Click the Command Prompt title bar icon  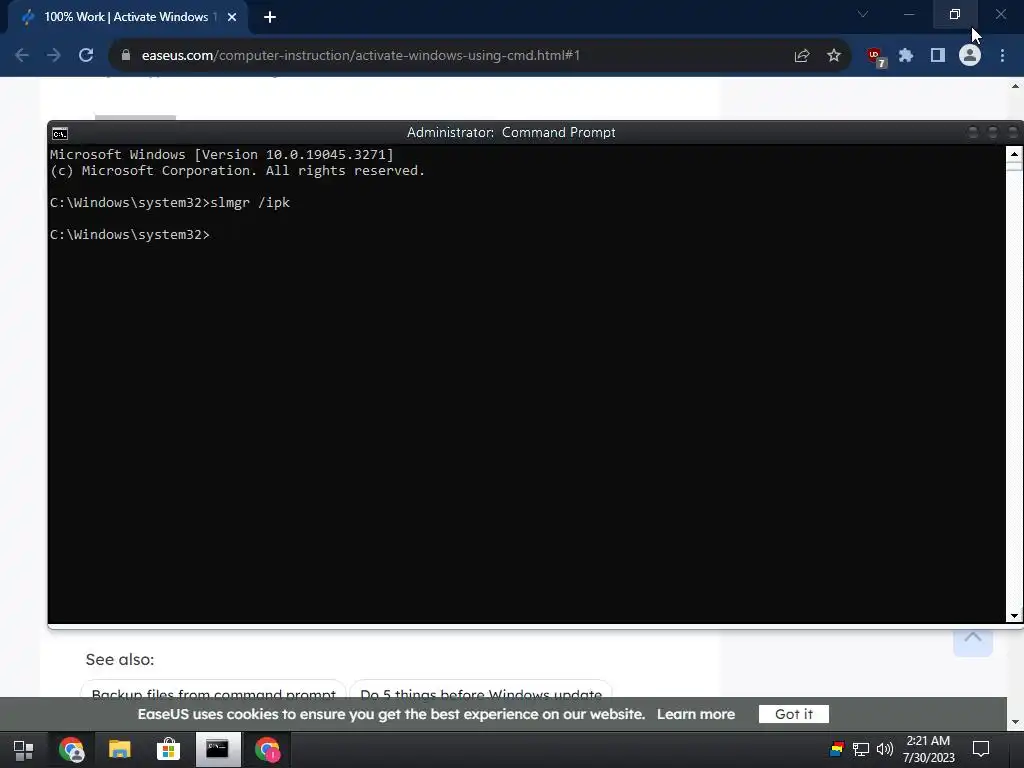tap(59, 133)
